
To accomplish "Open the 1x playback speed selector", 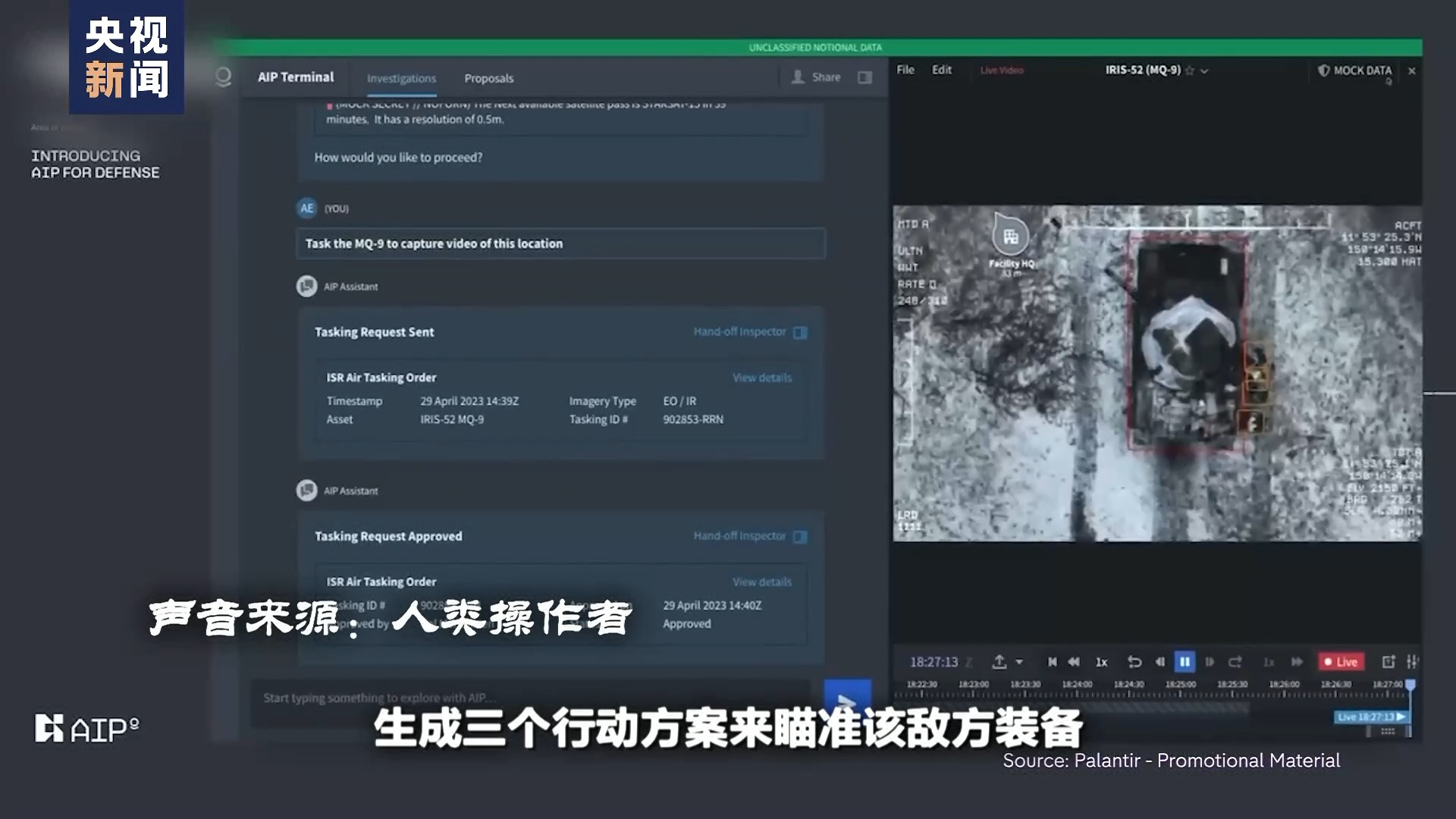I will pyautogui.click(x=1101, y=662).
